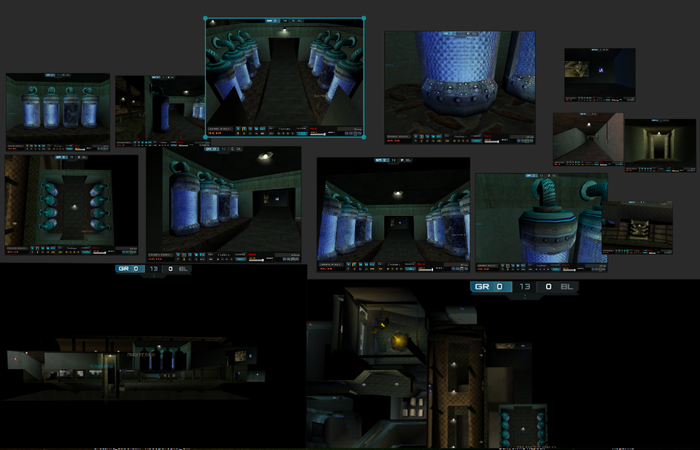Select the small dark screenshot with blue dot

599,73
